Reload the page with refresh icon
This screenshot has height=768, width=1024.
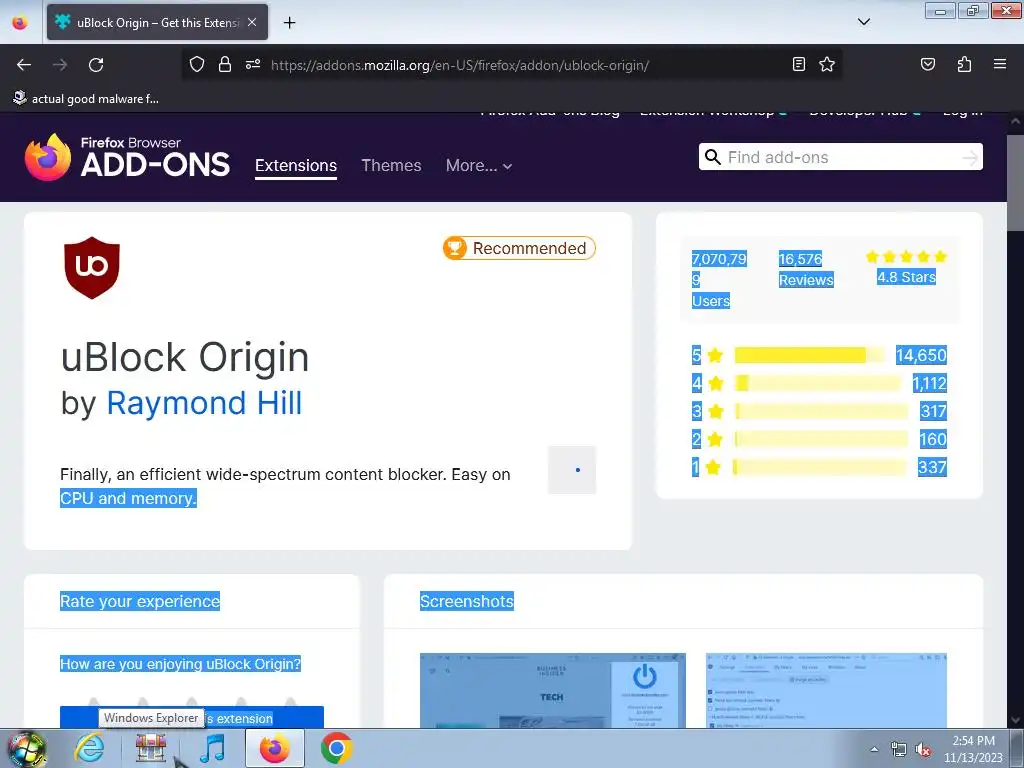point(96,65)
